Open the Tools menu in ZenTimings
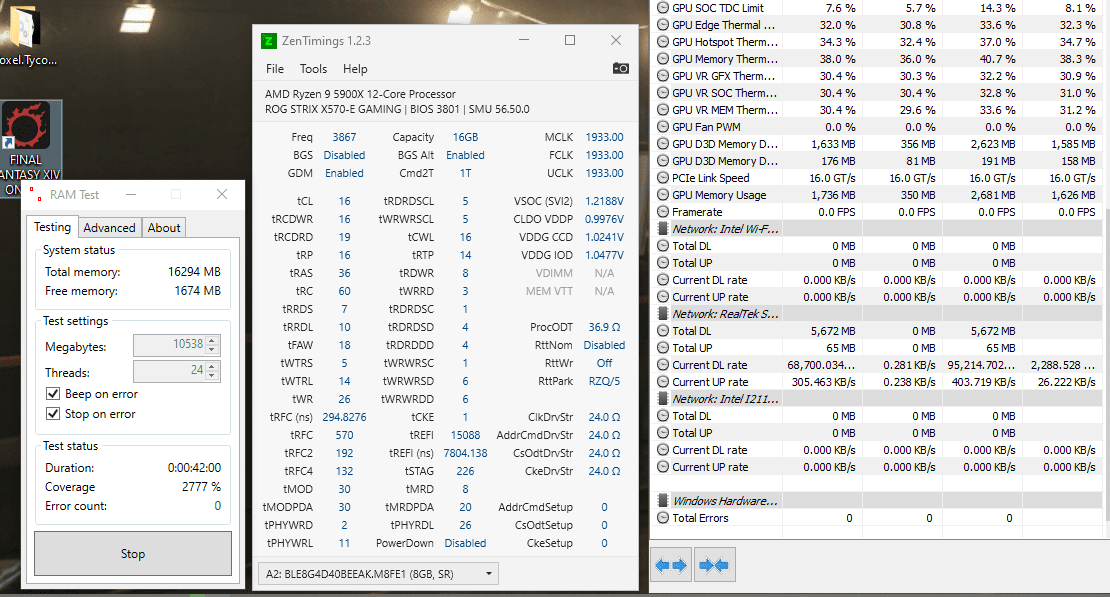Screen dimensions: 1110x597 tap(313, 69)
